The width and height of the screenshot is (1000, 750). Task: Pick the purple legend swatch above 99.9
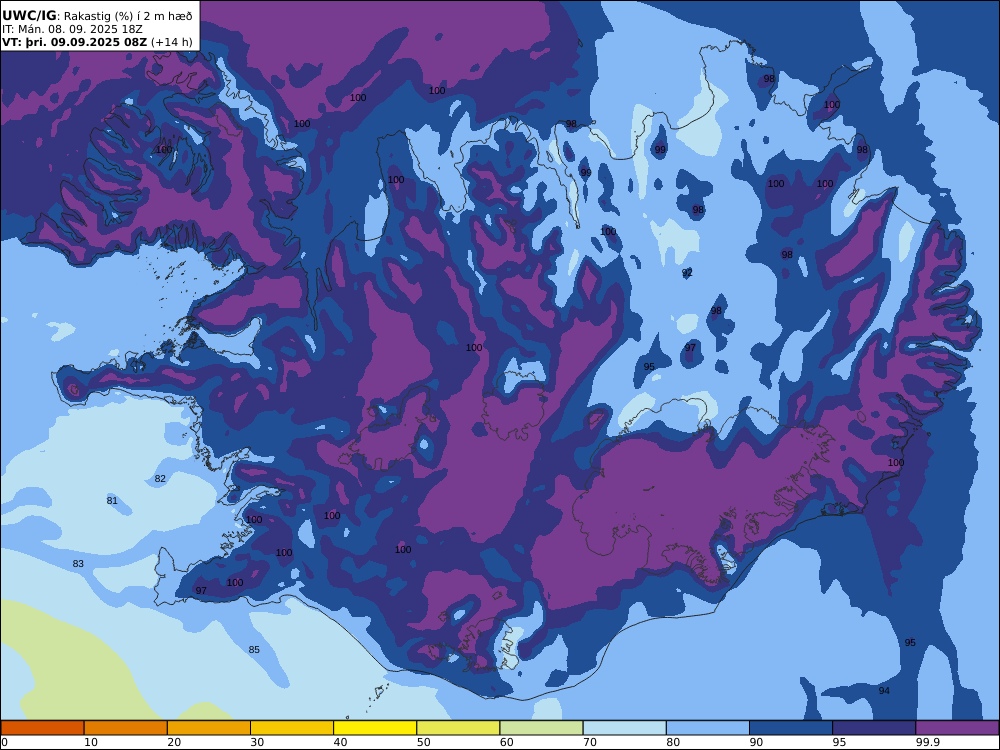tap(957, 728)
